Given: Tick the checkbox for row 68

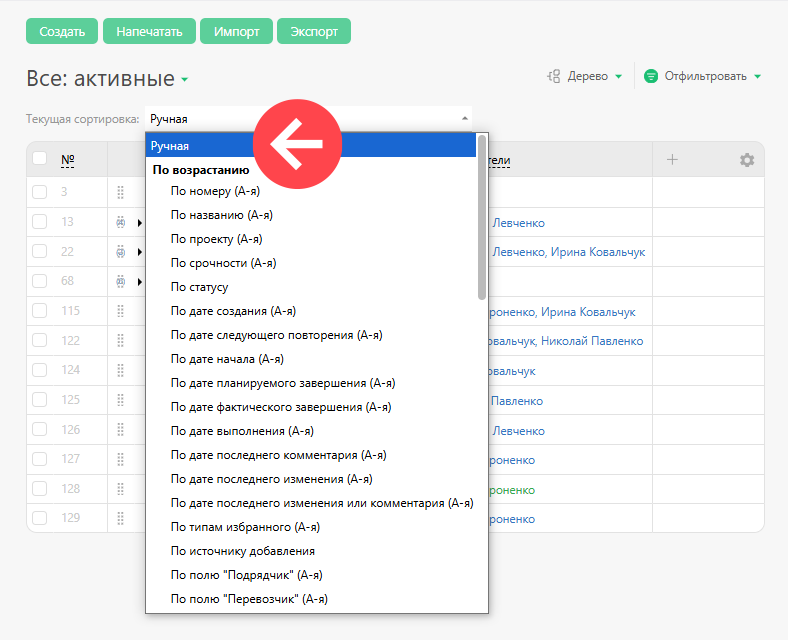Looking at the screenshot, I should point(40,281).
